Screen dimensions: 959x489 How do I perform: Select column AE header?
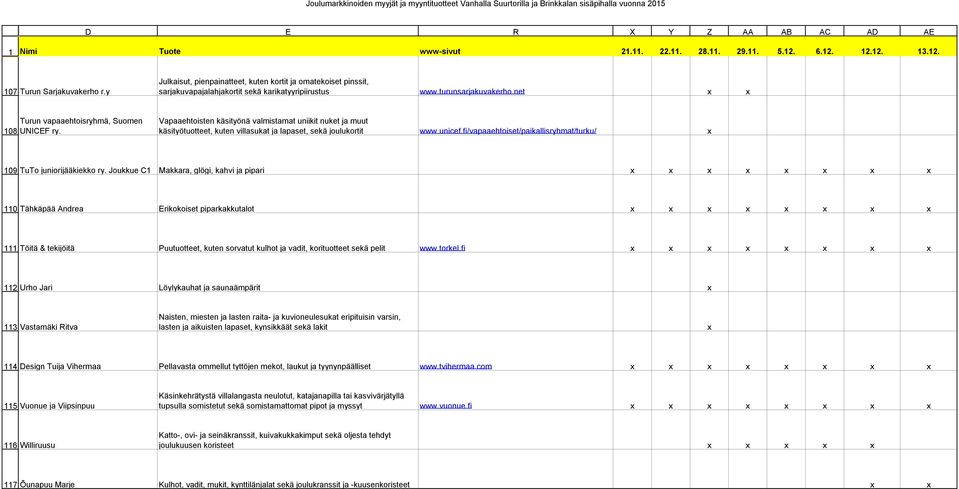[x=928, y=31]
